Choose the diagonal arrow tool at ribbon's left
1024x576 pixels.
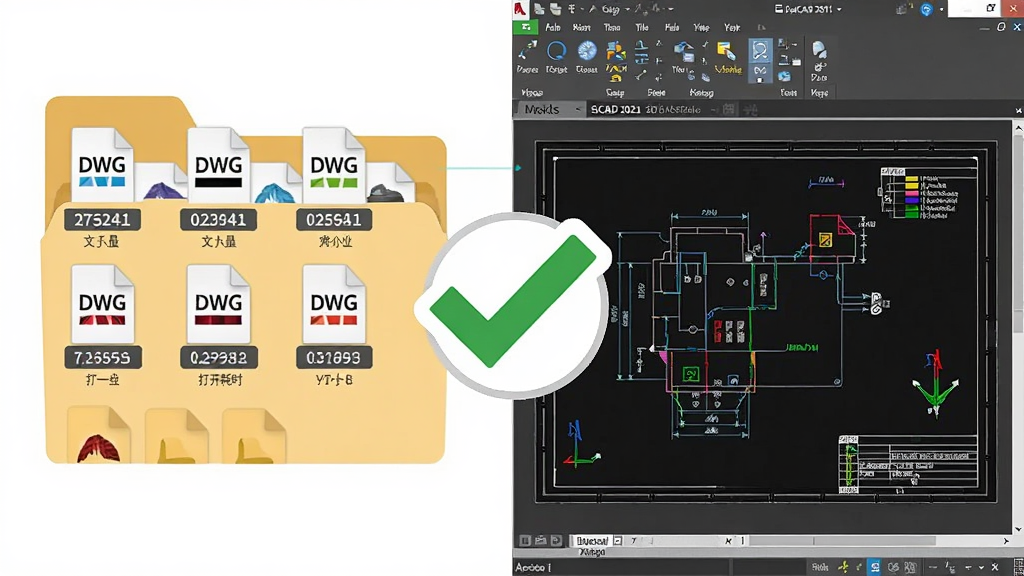point(526,51)
